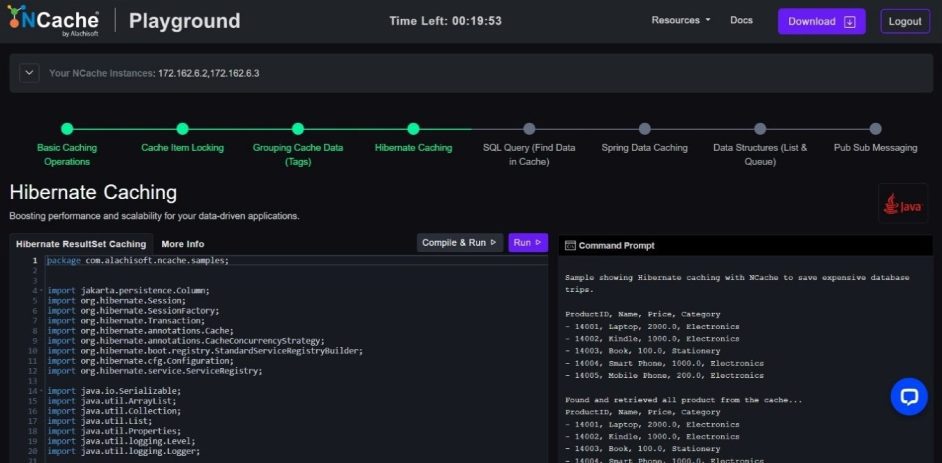Click the Command Prompt terminal icon

(x=570, y=246)
